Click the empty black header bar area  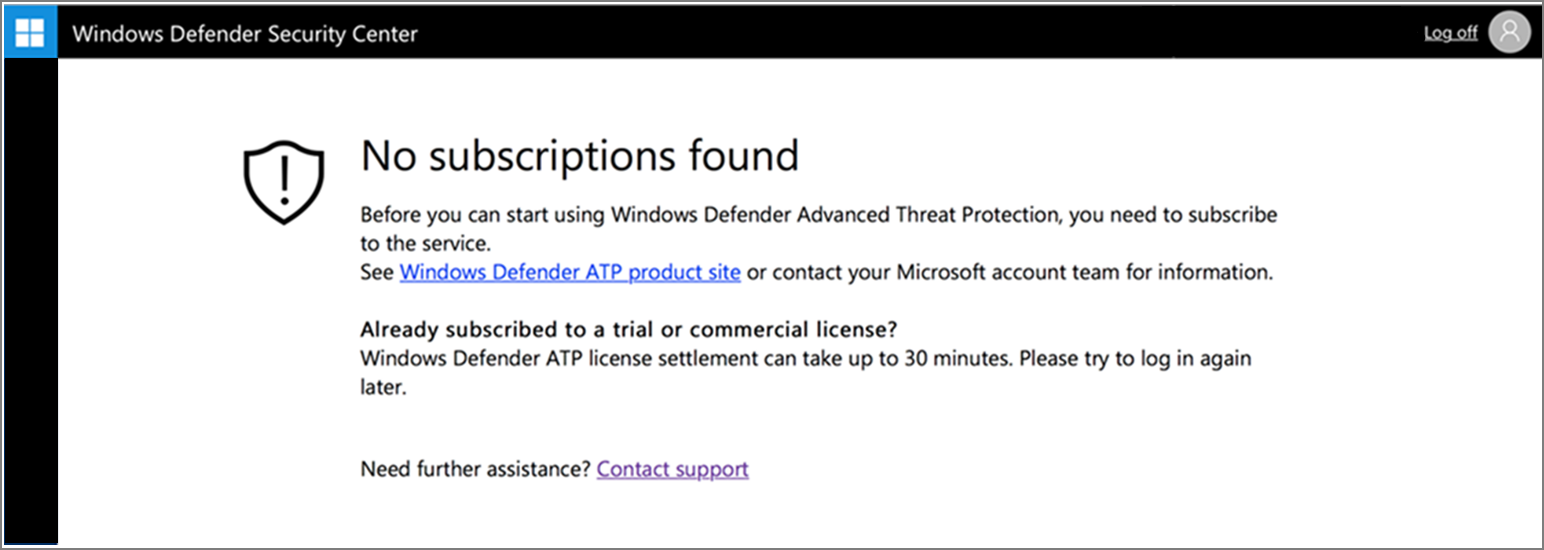coord(900,33)
